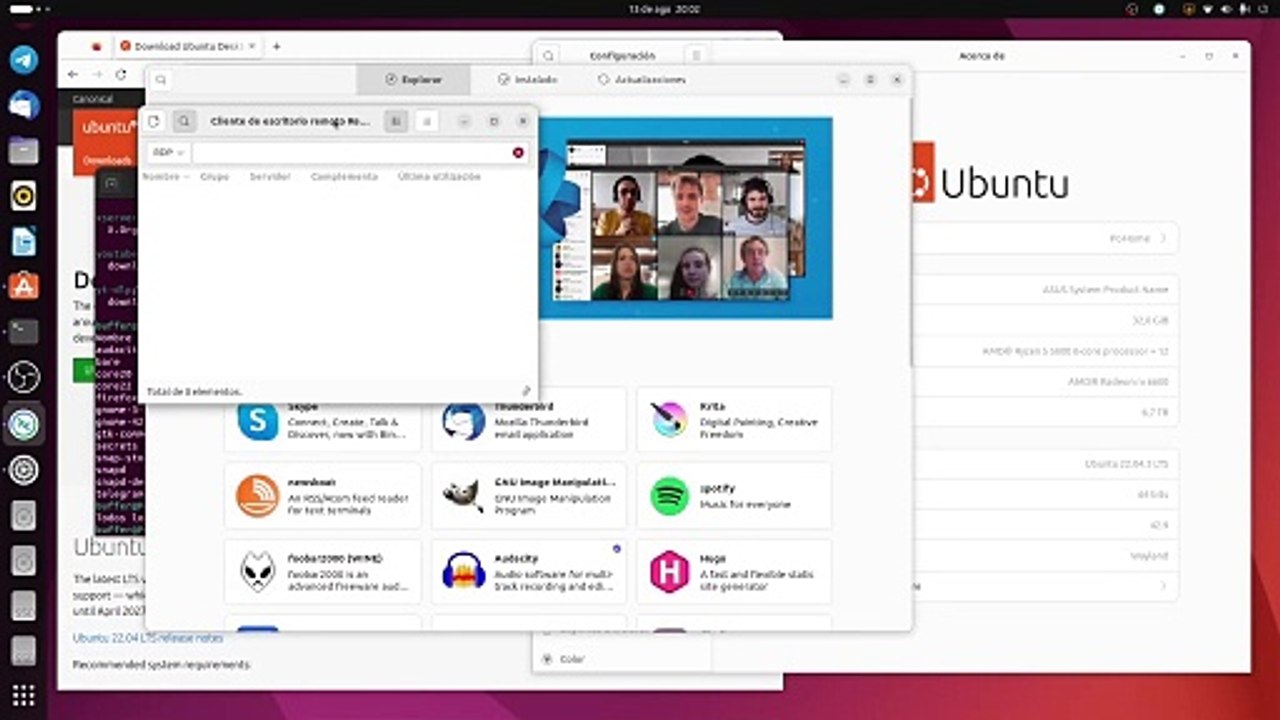Go back in Firefox
Viewport: 1280px width, 720px height.
[x=73, y=74]
